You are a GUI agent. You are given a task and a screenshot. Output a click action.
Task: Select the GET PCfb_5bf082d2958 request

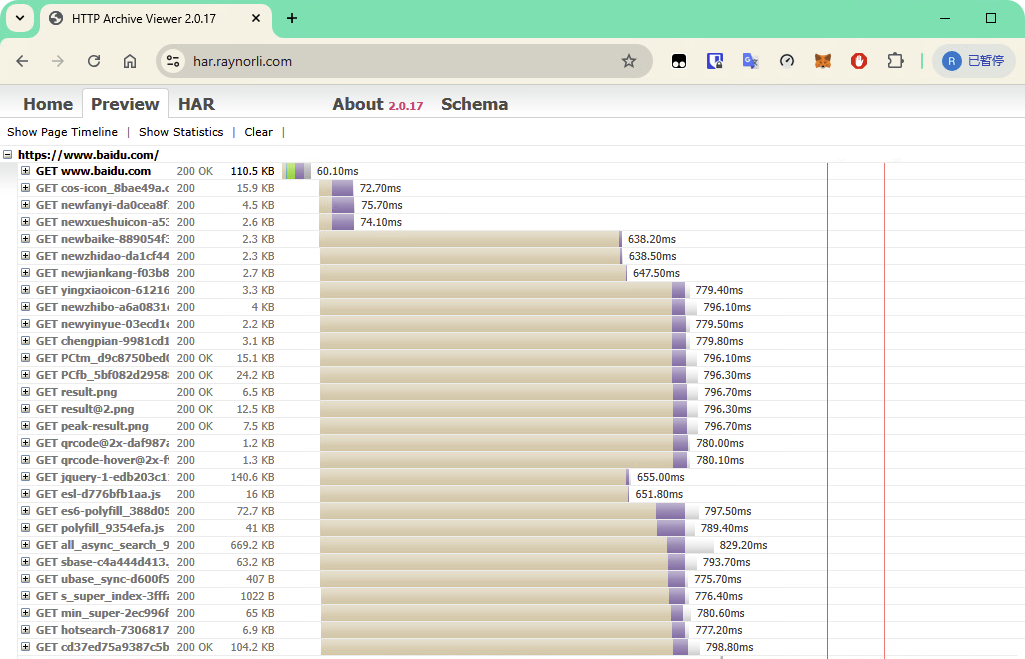[102, 375]
